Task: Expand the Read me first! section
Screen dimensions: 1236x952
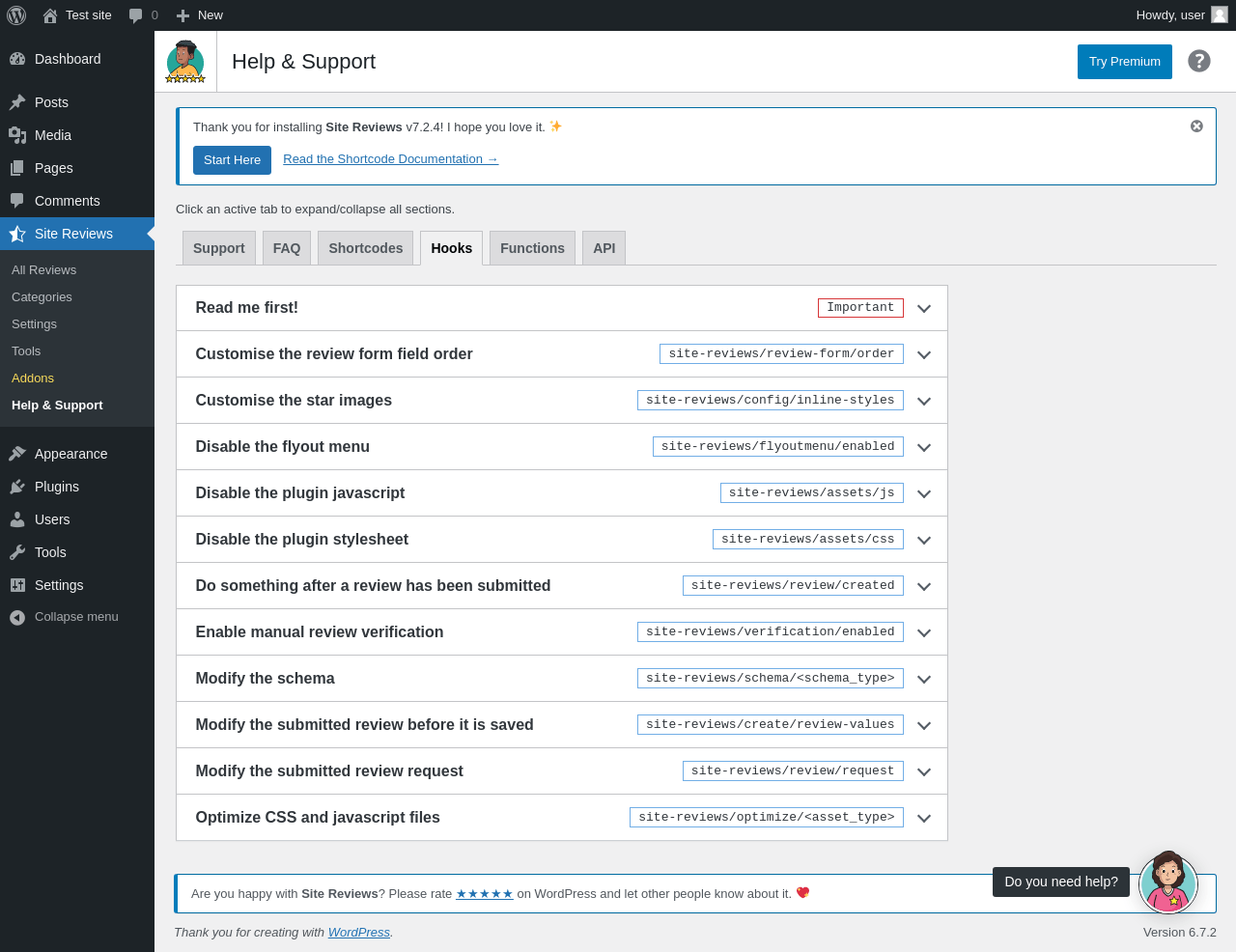Action: coord(562,308)
